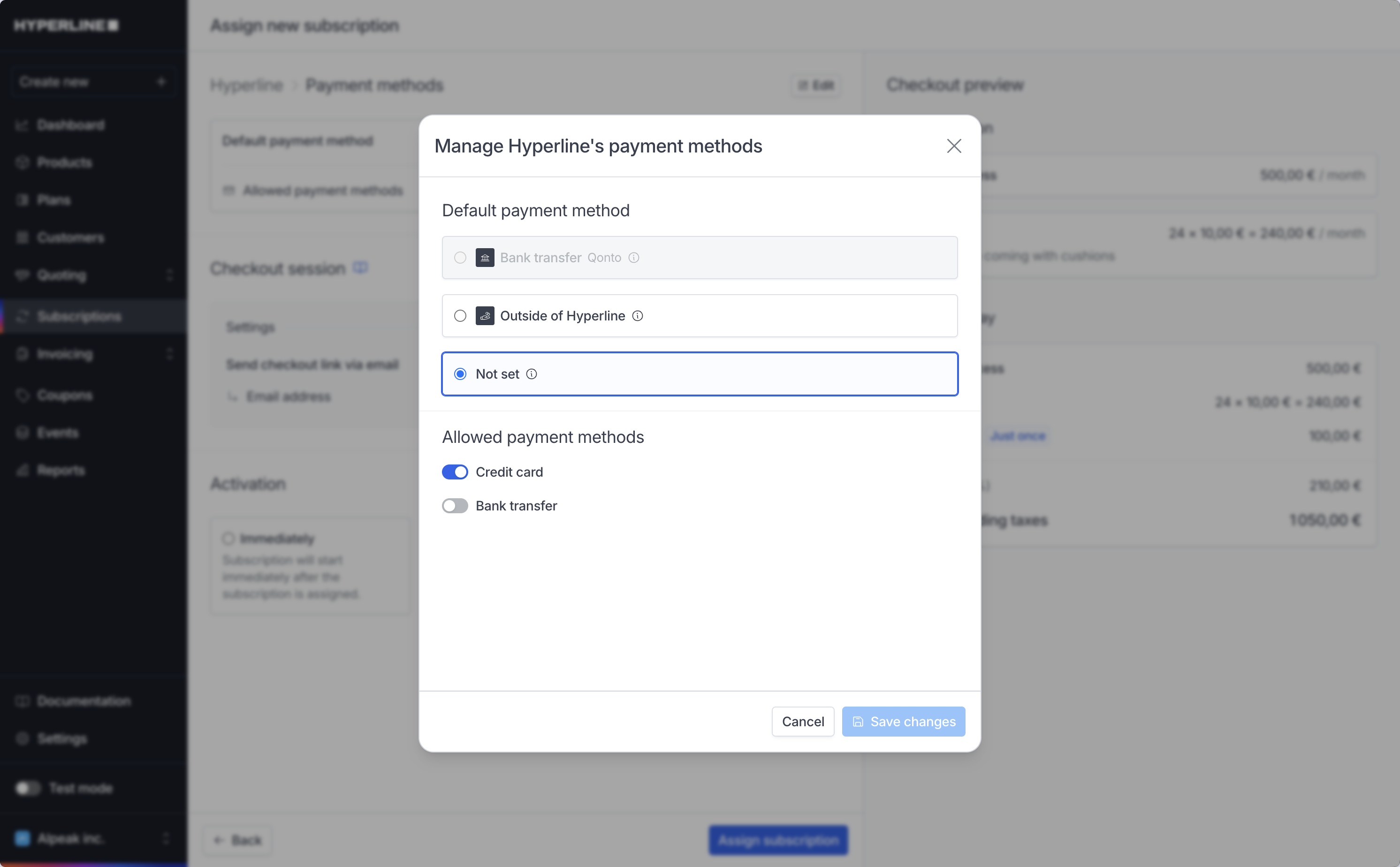Click info icon next to Not set

click(532, 374)
